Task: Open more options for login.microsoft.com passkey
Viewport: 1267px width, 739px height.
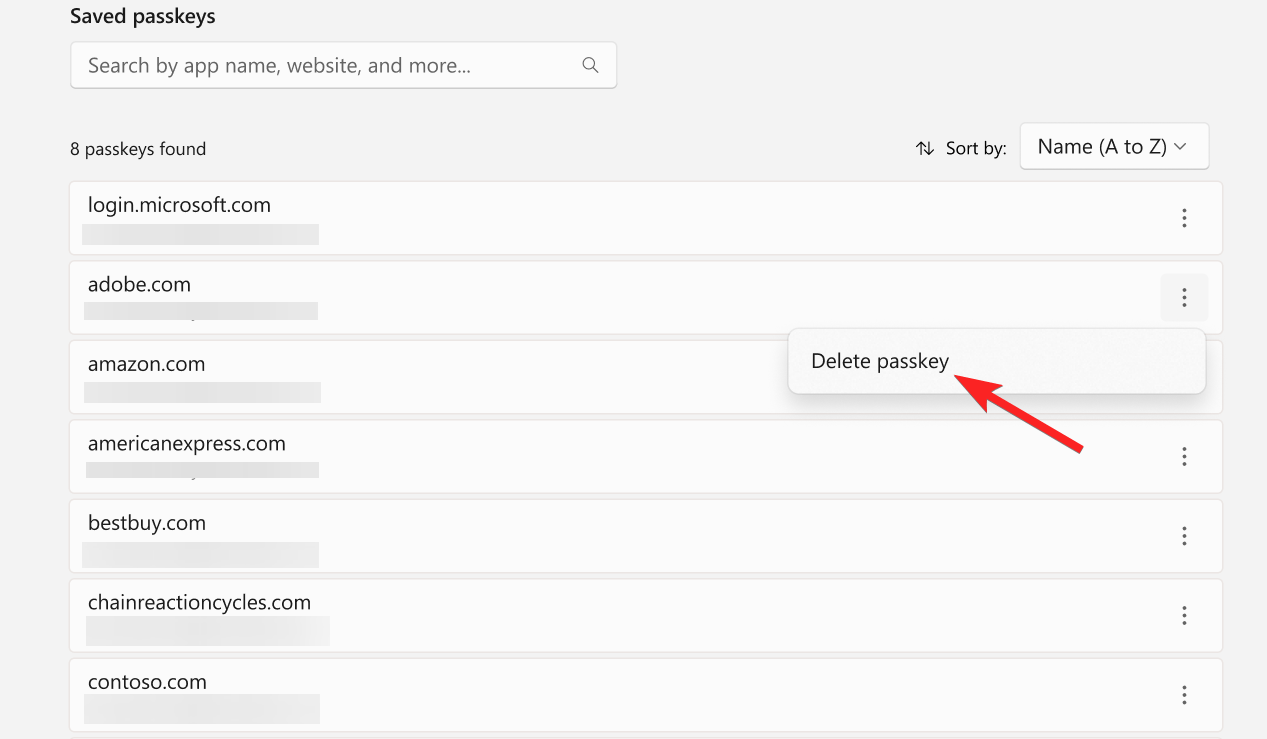Action: tap(1184, 218)
